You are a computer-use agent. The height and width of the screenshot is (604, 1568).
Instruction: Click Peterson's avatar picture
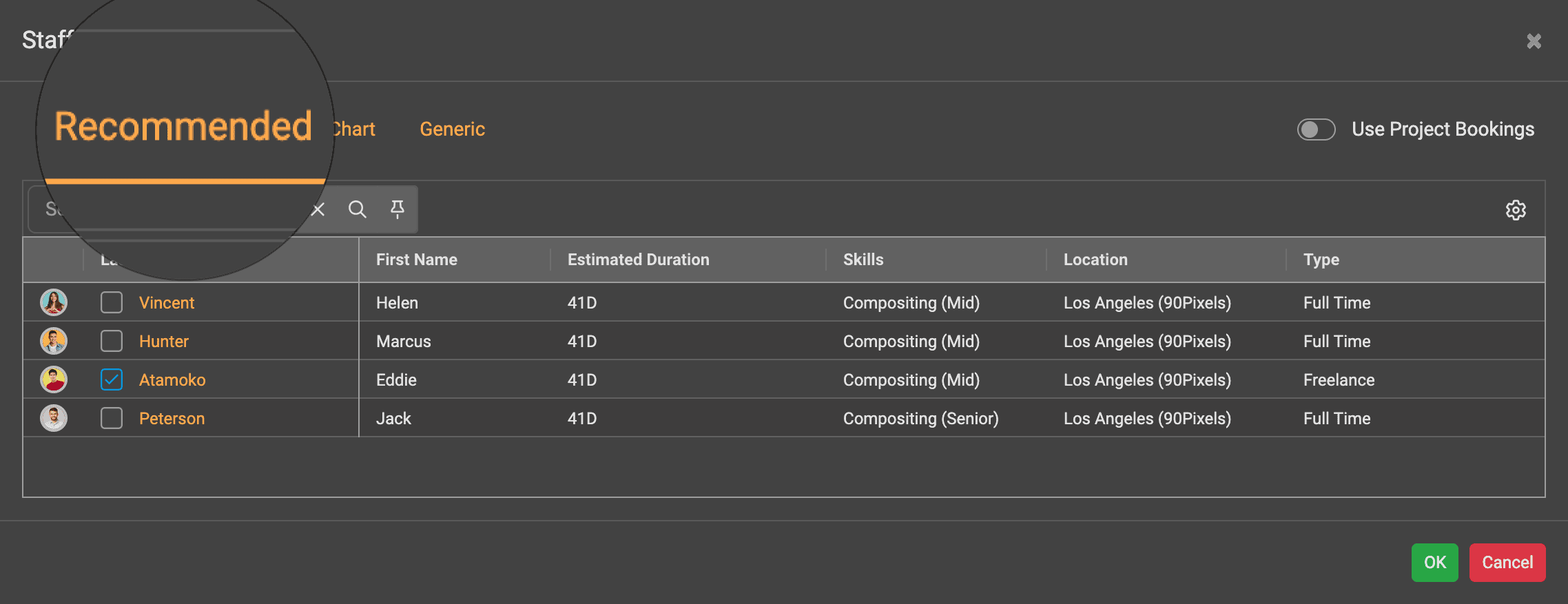[x=54, y=418]
